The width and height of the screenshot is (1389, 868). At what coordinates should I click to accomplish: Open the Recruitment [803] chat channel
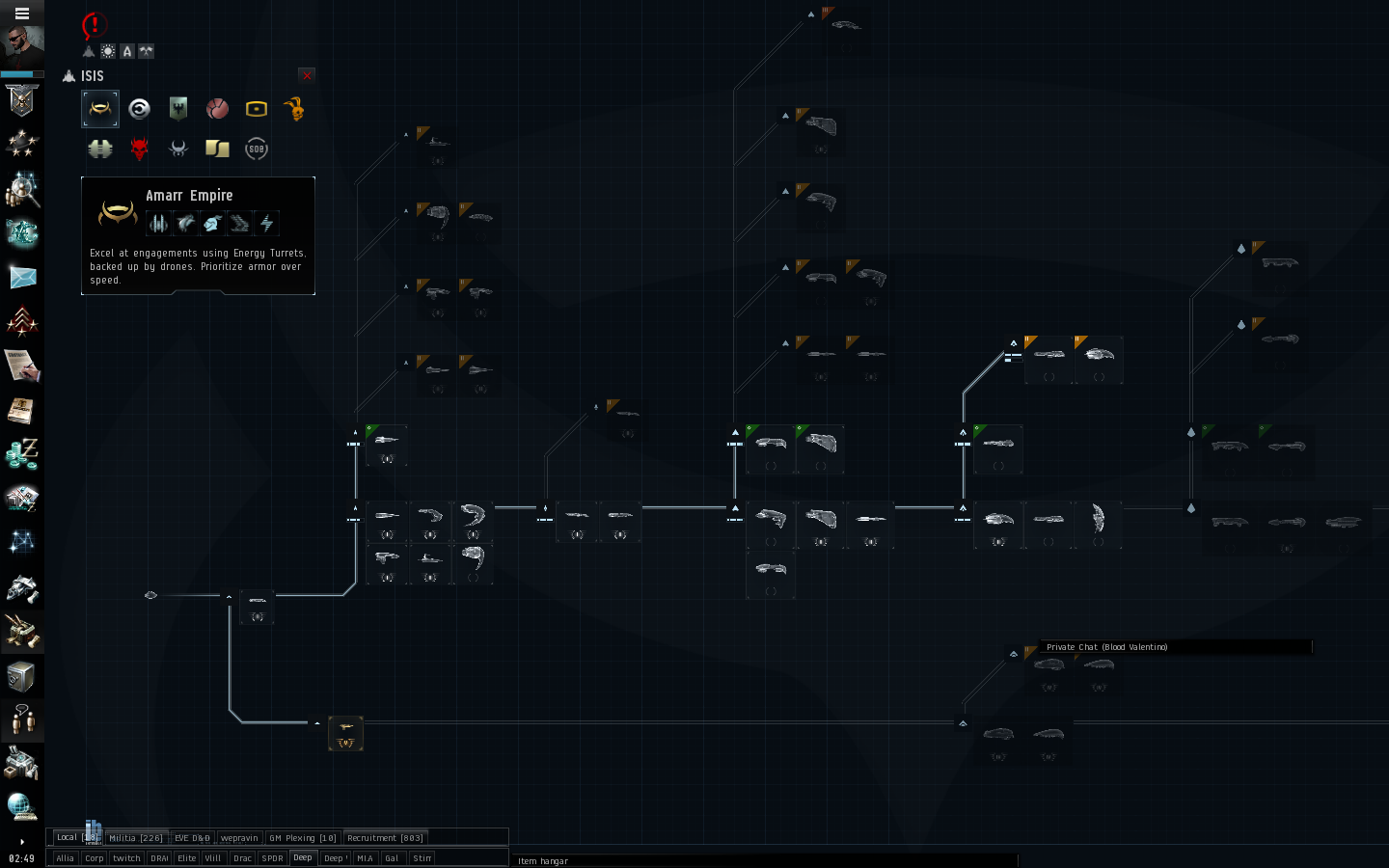385,837
